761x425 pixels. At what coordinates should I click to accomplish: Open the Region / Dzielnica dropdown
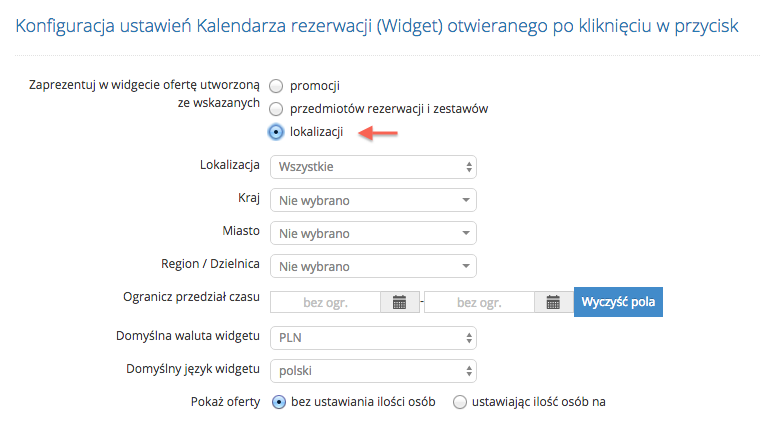[x=373, y=266]
